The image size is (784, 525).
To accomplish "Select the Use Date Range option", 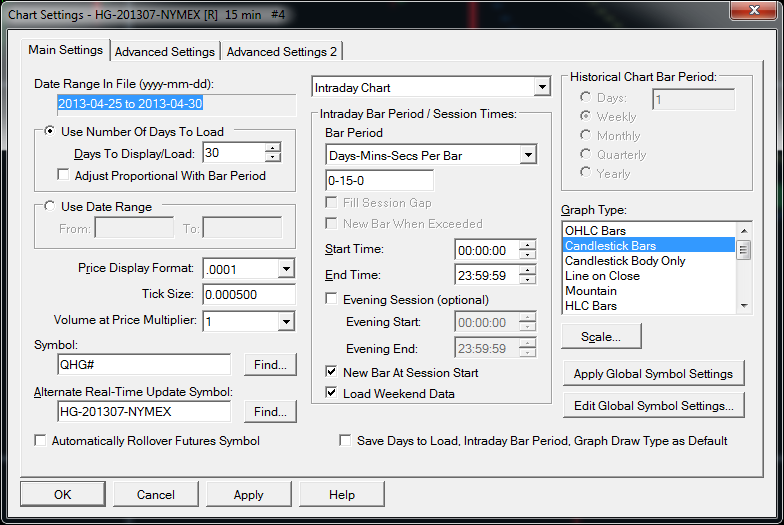I will tap(50, 206).
